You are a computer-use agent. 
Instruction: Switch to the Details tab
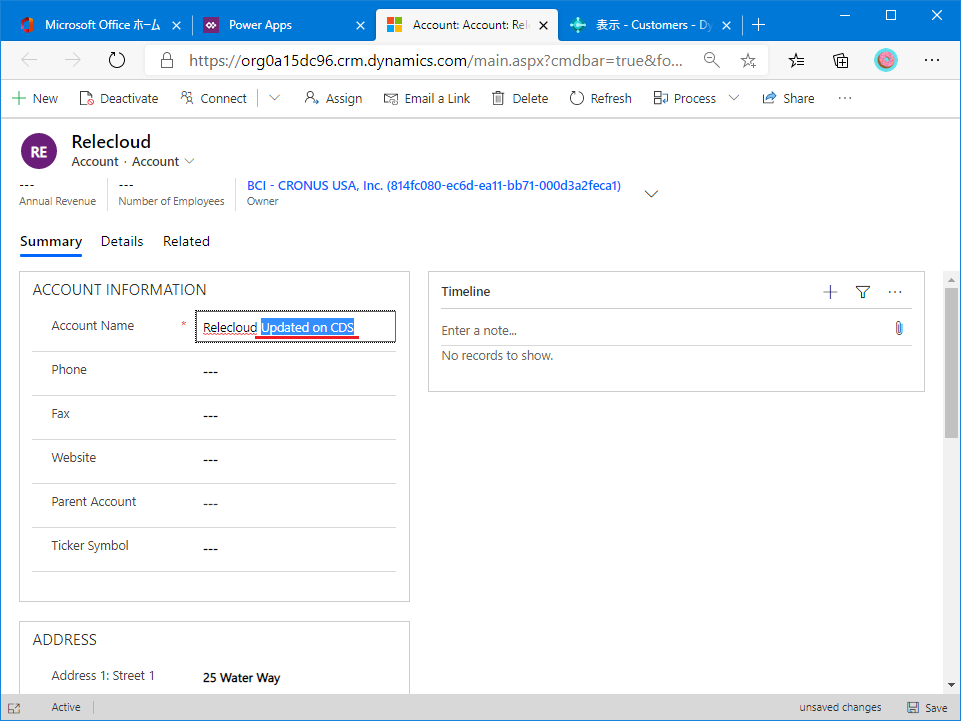tap(122, 242)
